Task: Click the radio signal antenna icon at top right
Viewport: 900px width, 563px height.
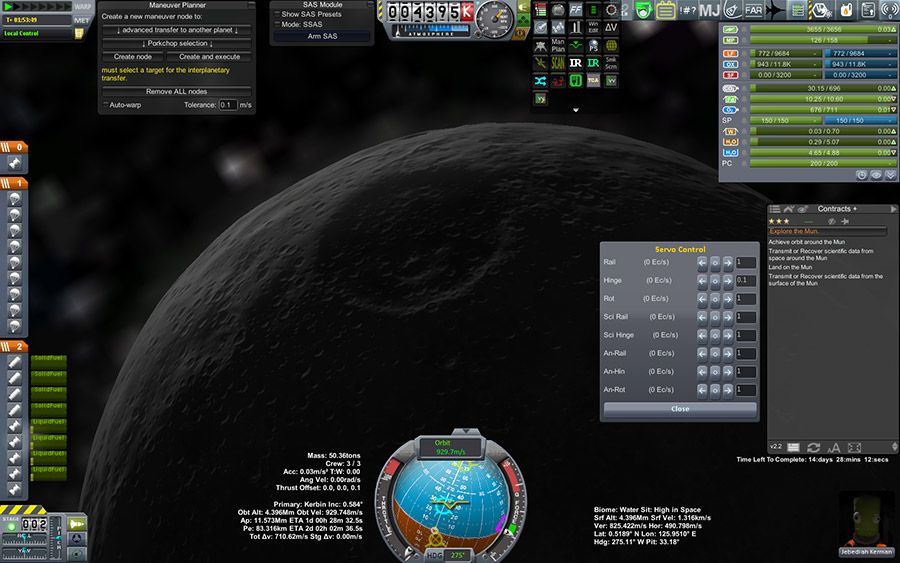Action: coord(890,10)
